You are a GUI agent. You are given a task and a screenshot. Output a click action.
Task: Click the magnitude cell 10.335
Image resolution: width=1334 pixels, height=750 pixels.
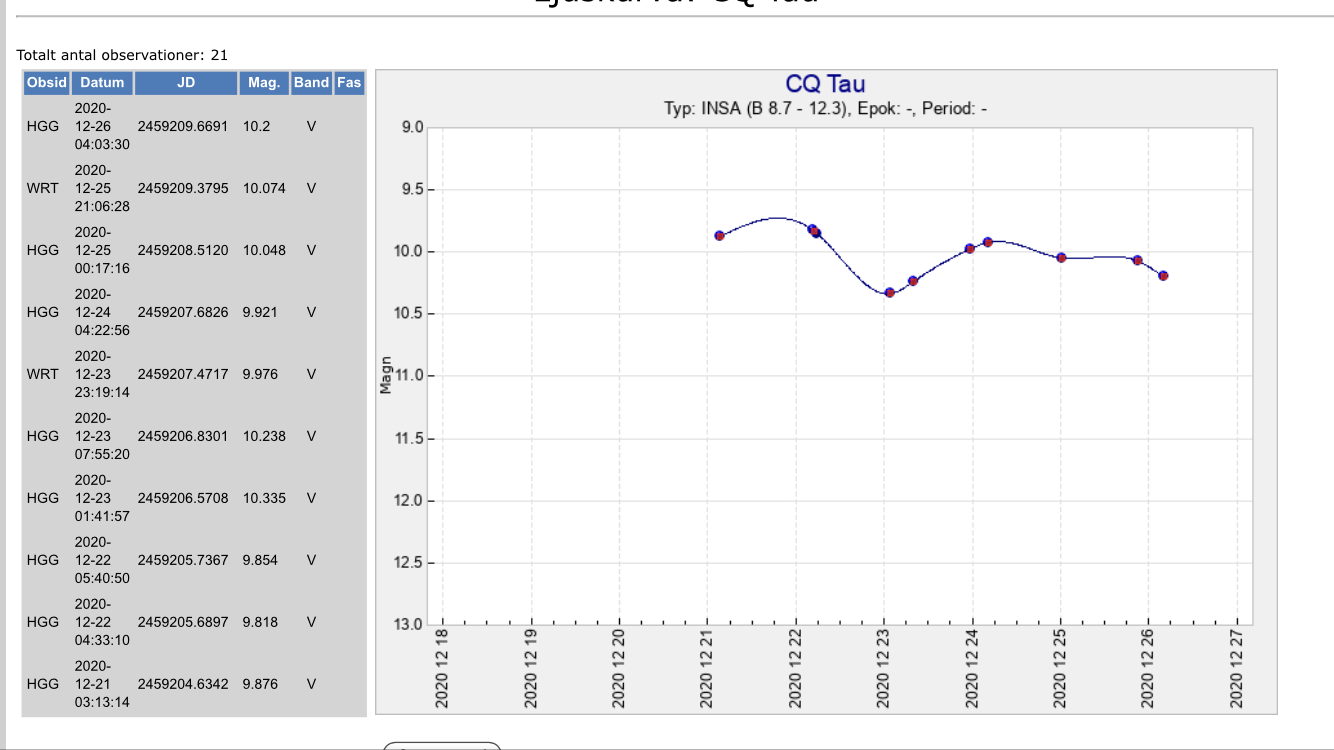(261, 498)
